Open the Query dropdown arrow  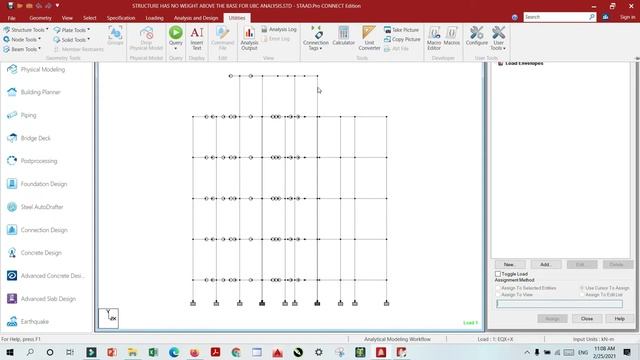(x=176, y=49)
